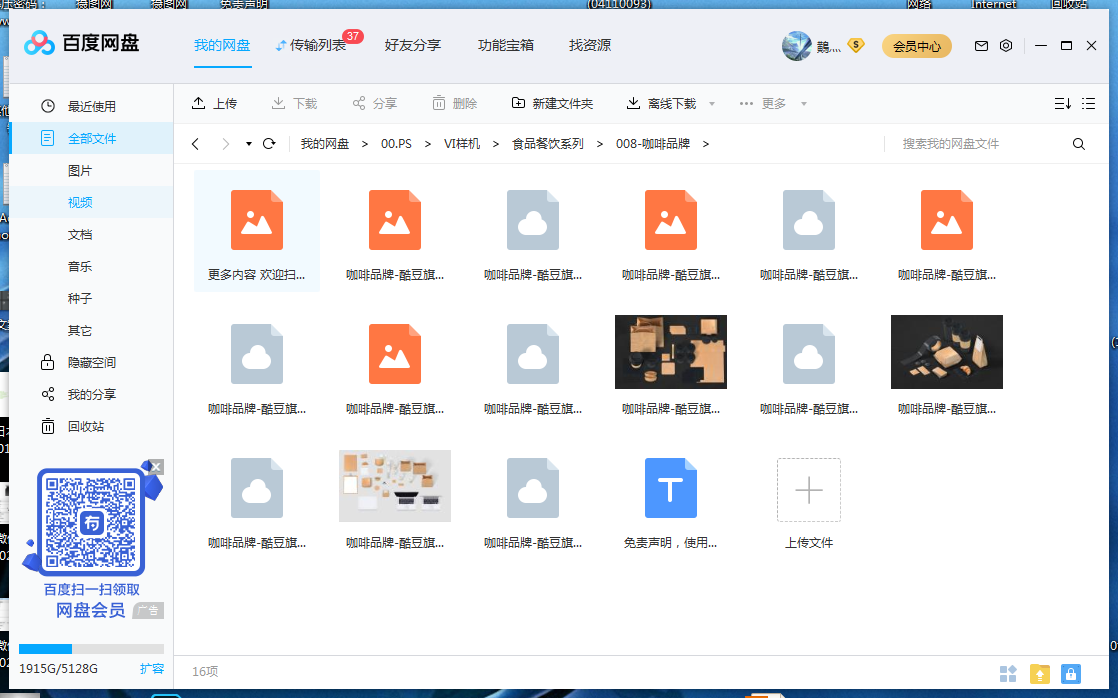Filter by 文档 in sidebar
Image resolution: width=1118 pixels, height=698 pixels.
91,235
